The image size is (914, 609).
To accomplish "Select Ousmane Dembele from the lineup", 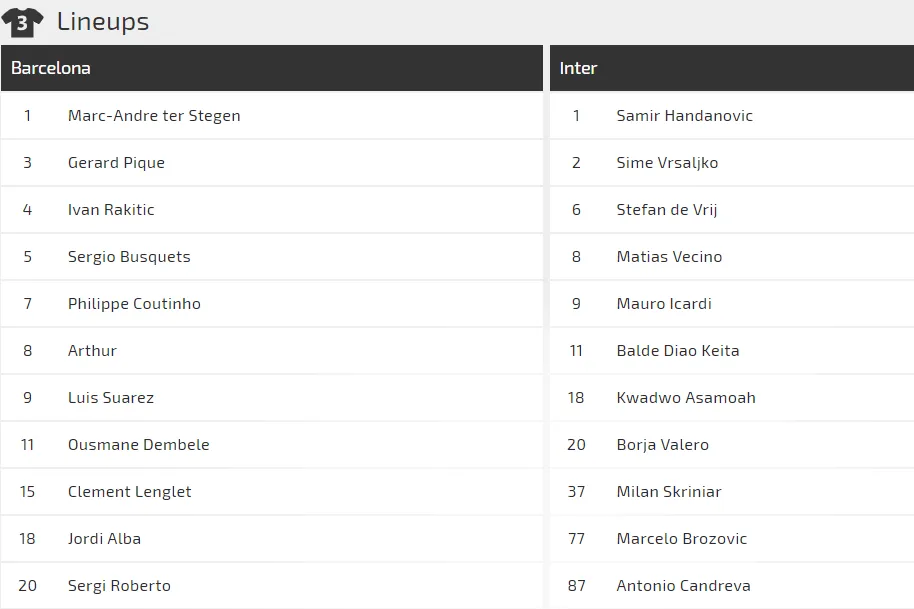I will 139,444.
